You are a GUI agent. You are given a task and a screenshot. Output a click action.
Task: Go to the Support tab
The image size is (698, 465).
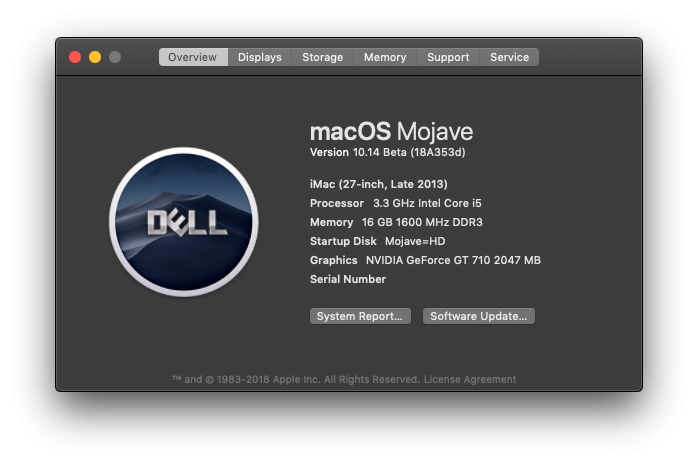point(448,57)
